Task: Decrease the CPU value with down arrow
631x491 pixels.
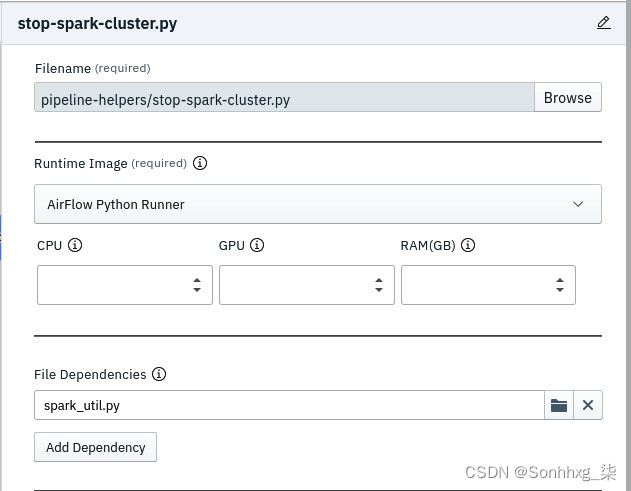Action: [x=197, y=290]
